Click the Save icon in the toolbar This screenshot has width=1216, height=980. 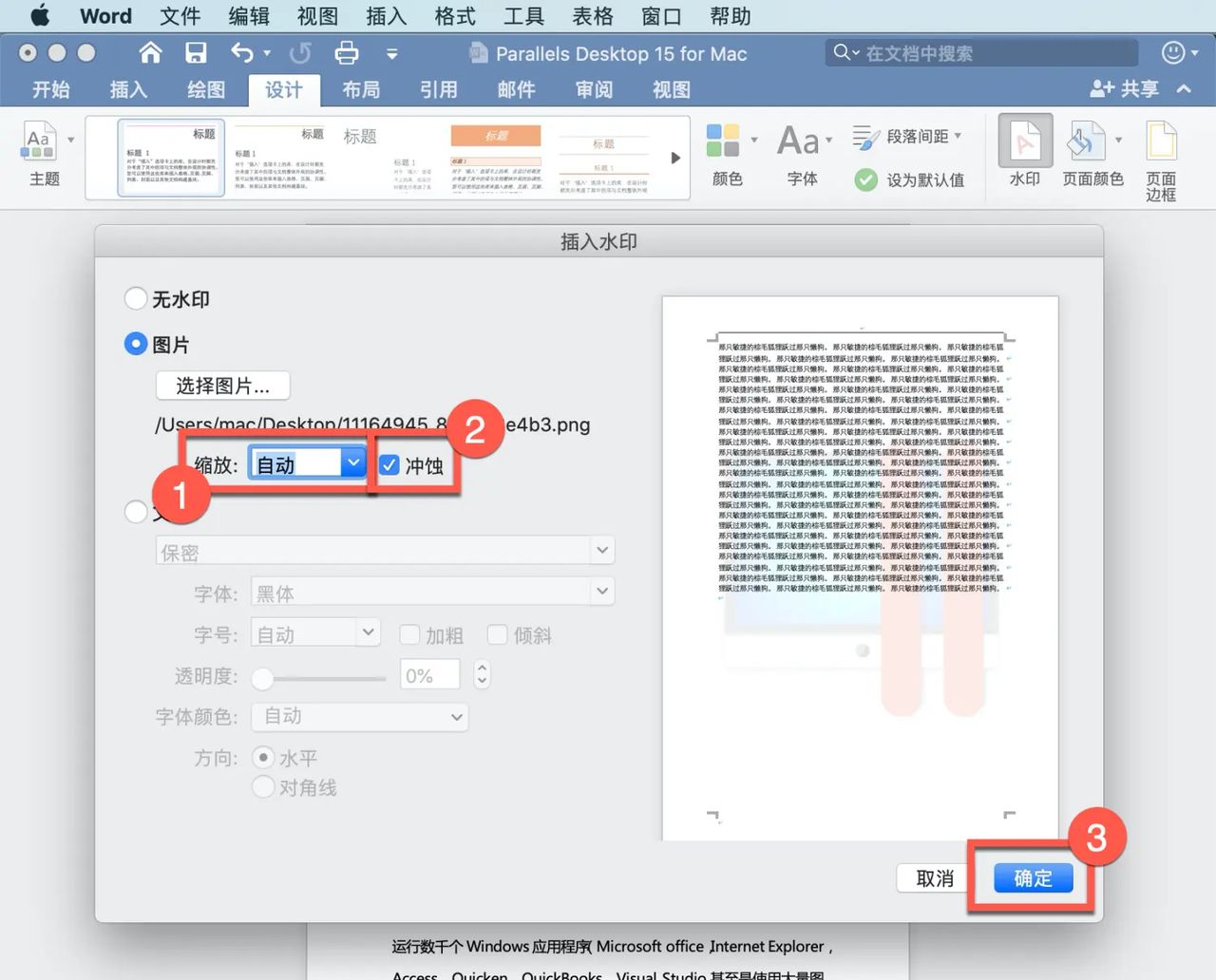pyautogui.click(x=196, y=53)
